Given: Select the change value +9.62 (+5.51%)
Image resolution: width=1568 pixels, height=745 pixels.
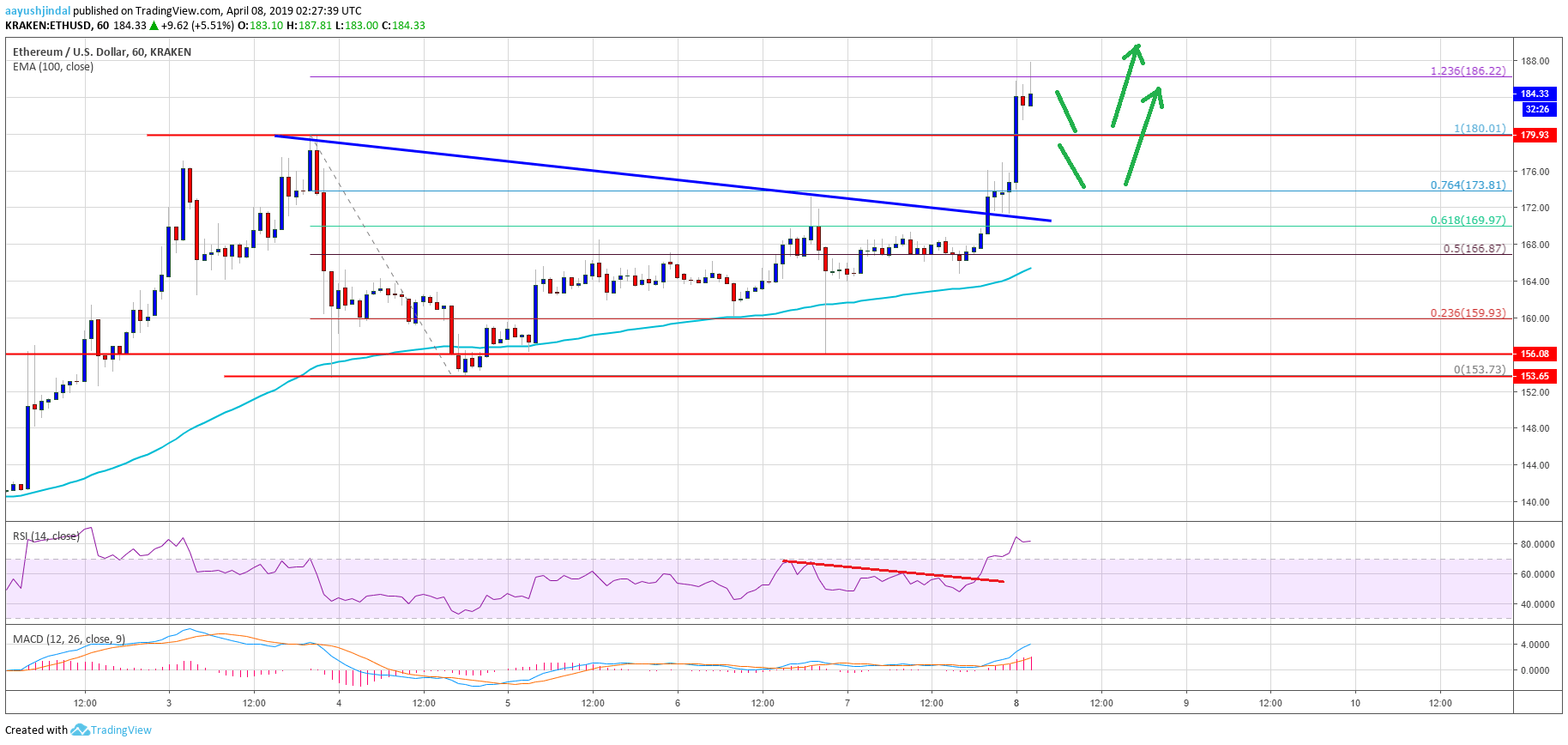Looking at the screenshot, I should [x=197, y=25].
